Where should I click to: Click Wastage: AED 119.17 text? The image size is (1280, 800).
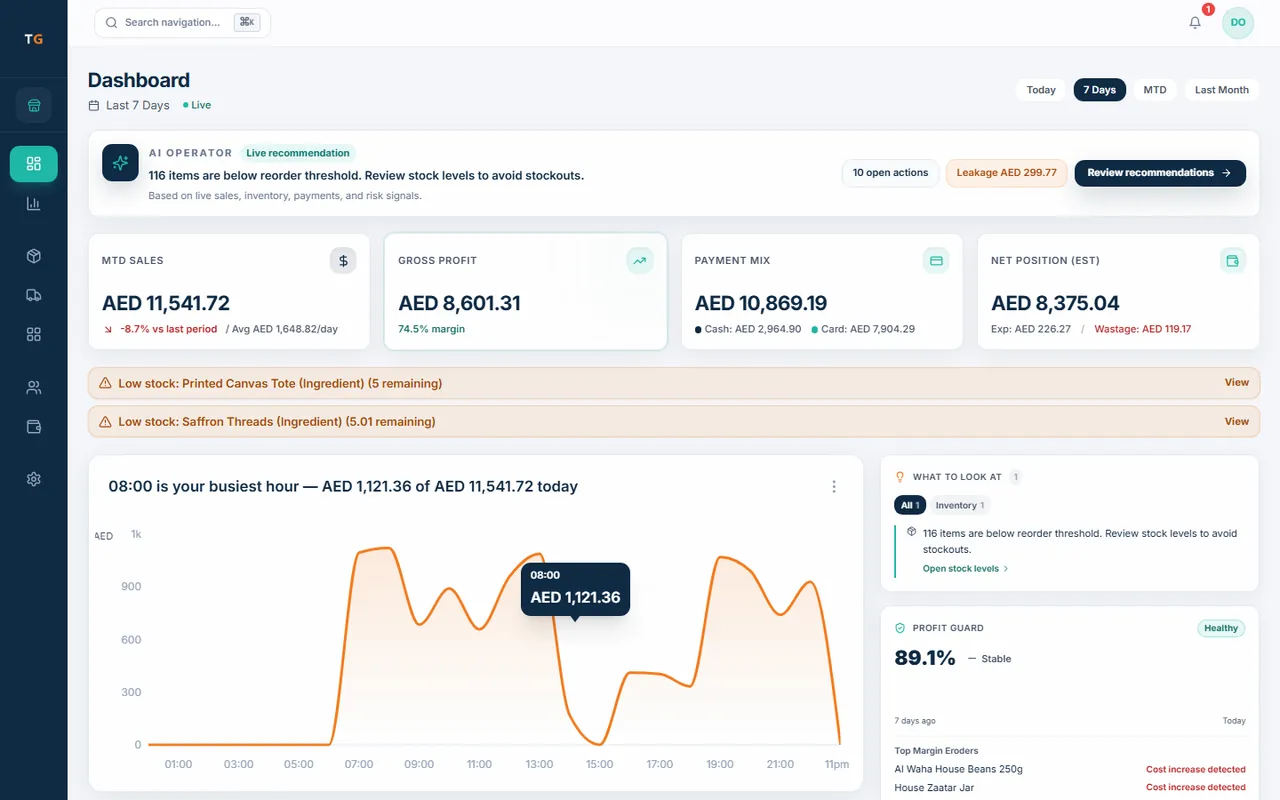pyautogui.click(x=1143, y=329)
